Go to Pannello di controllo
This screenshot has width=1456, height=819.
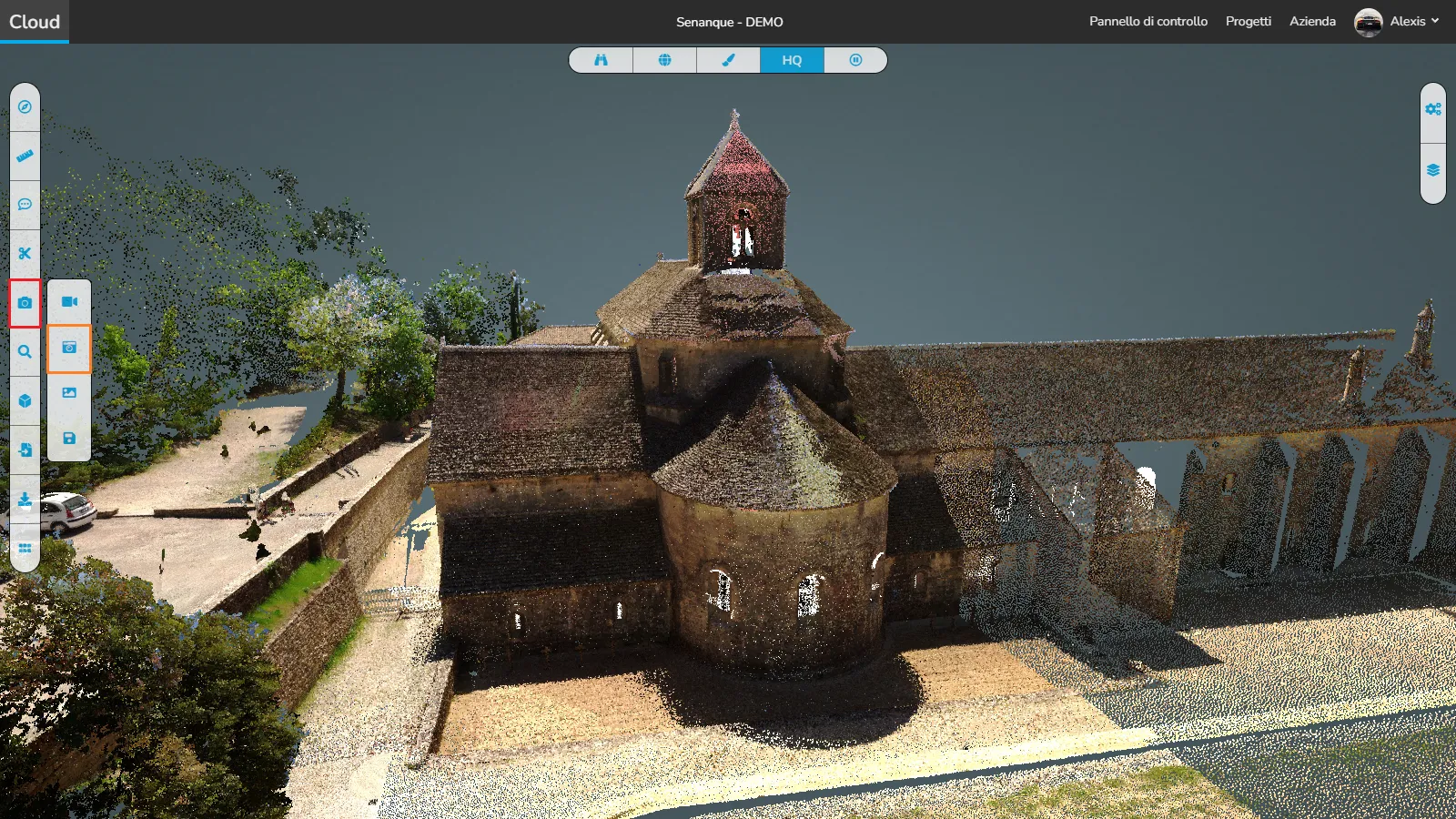click(x=1148, y=21)
